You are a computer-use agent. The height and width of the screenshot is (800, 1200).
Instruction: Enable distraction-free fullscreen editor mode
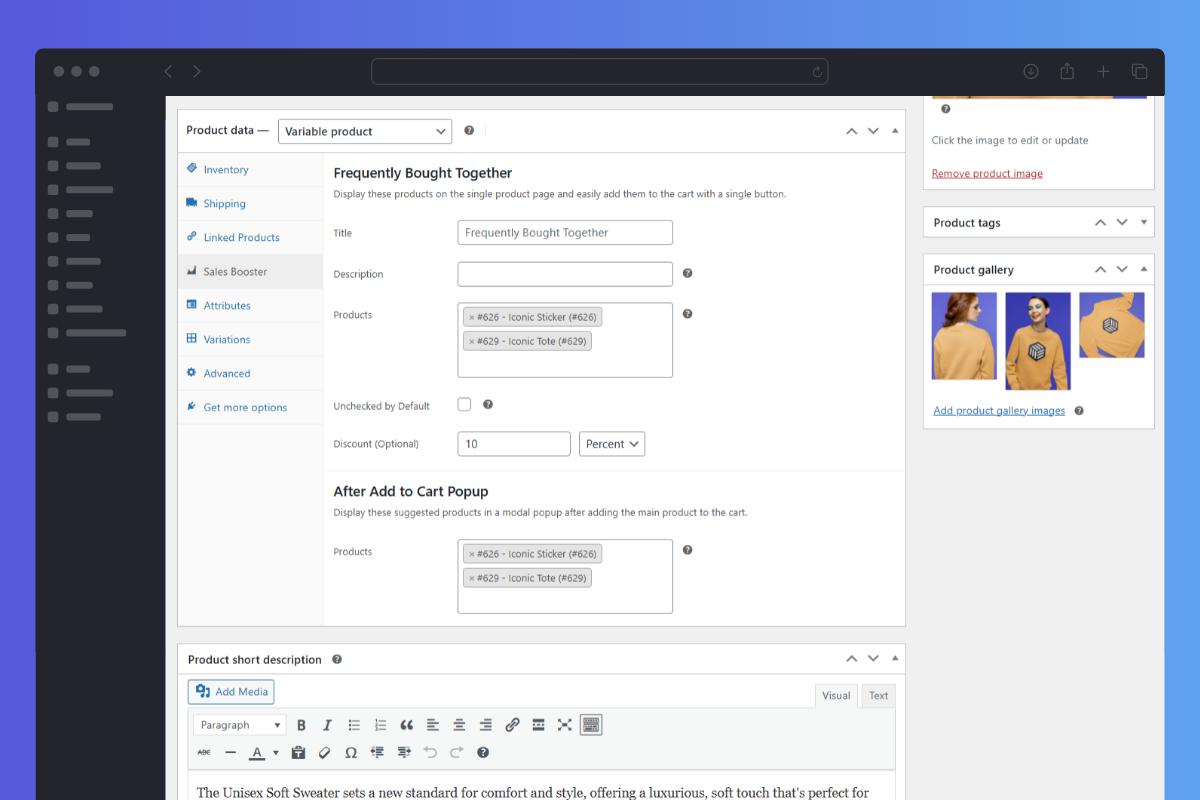click(564, 725)
